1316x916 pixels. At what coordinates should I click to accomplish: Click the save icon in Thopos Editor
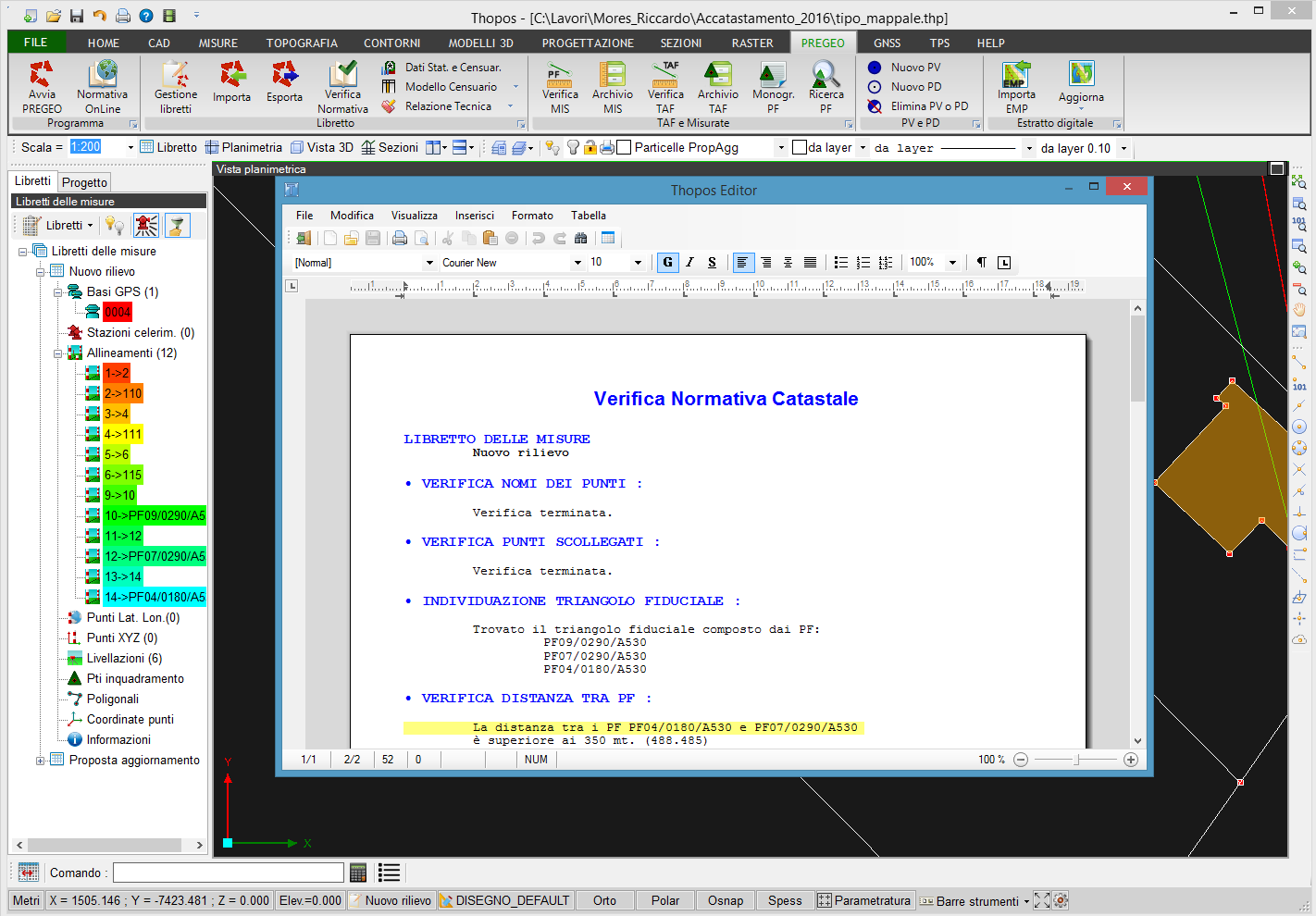pyautogui.click(x=373, y=239)
